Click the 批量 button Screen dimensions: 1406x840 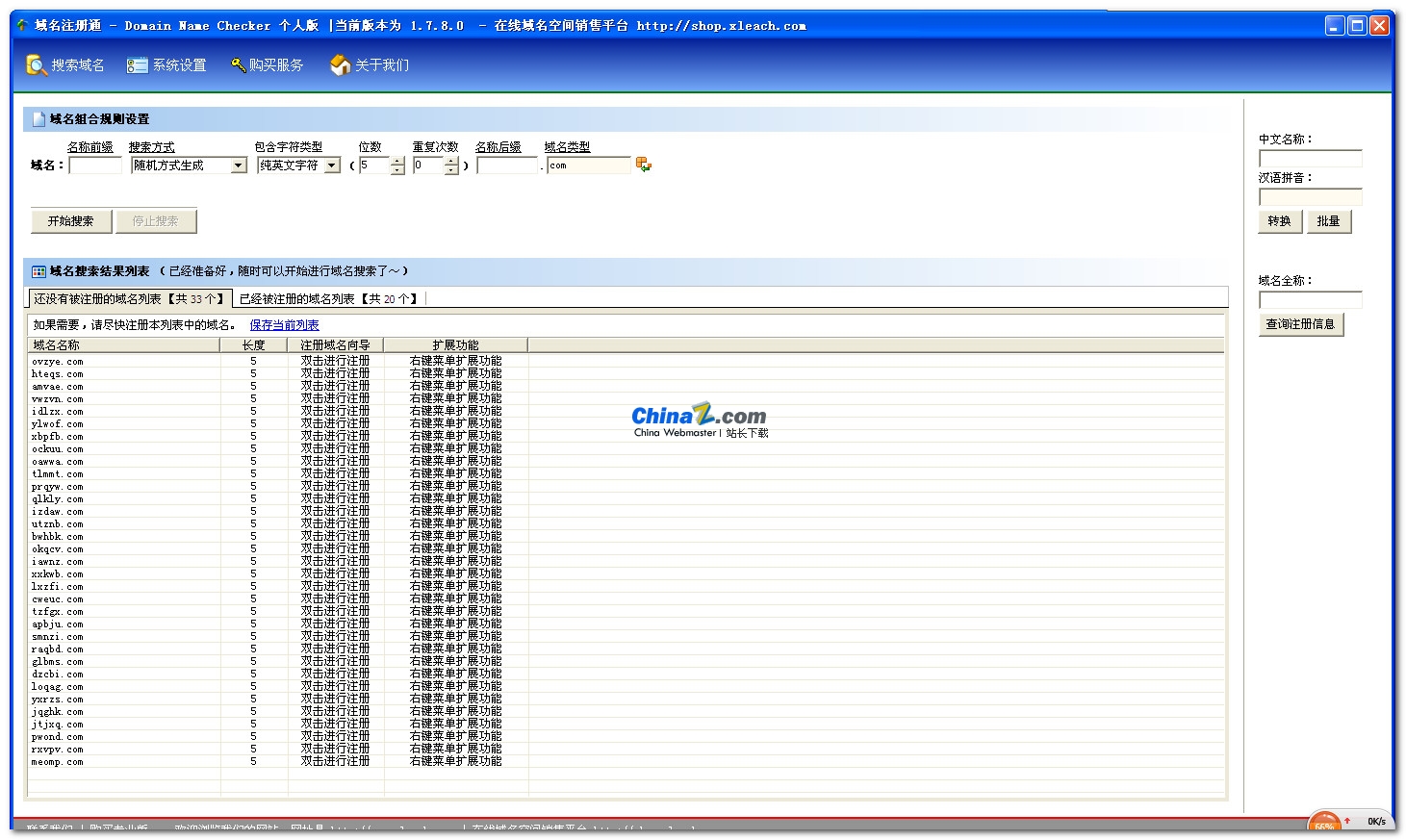click(1329, 221)
